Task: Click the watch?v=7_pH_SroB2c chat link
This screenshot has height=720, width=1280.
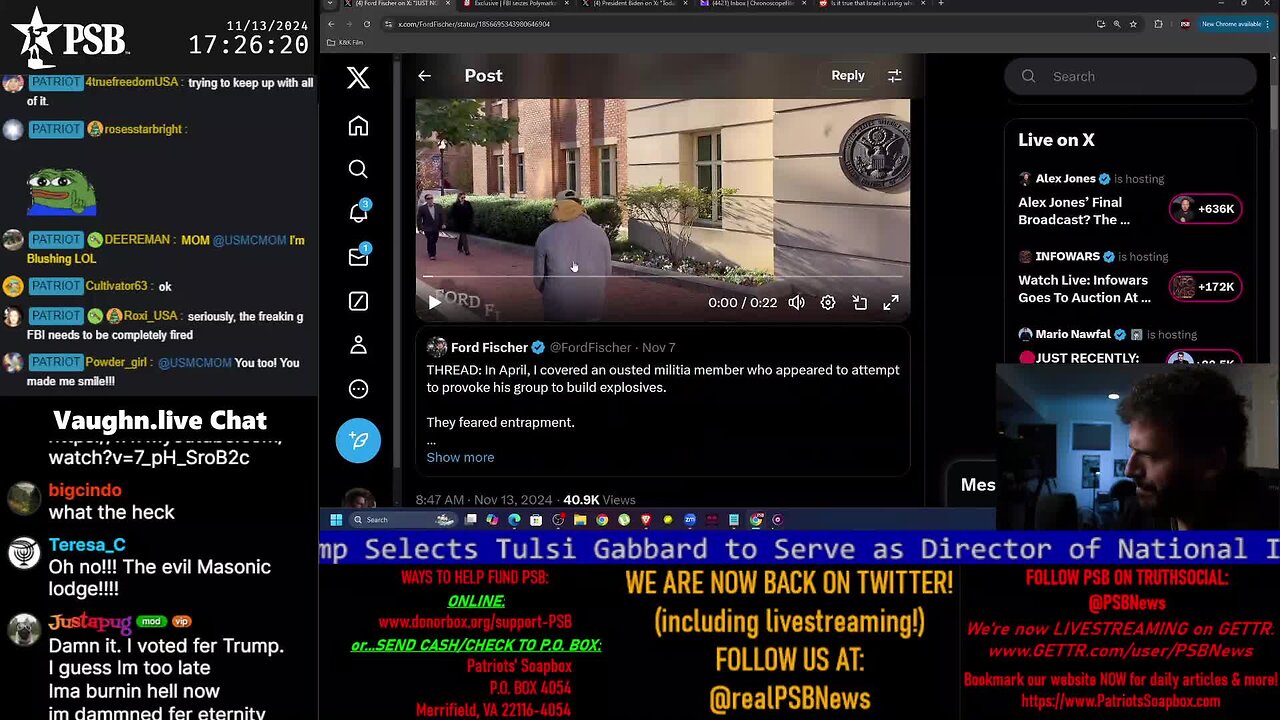Action: click(x=149, y=457)
